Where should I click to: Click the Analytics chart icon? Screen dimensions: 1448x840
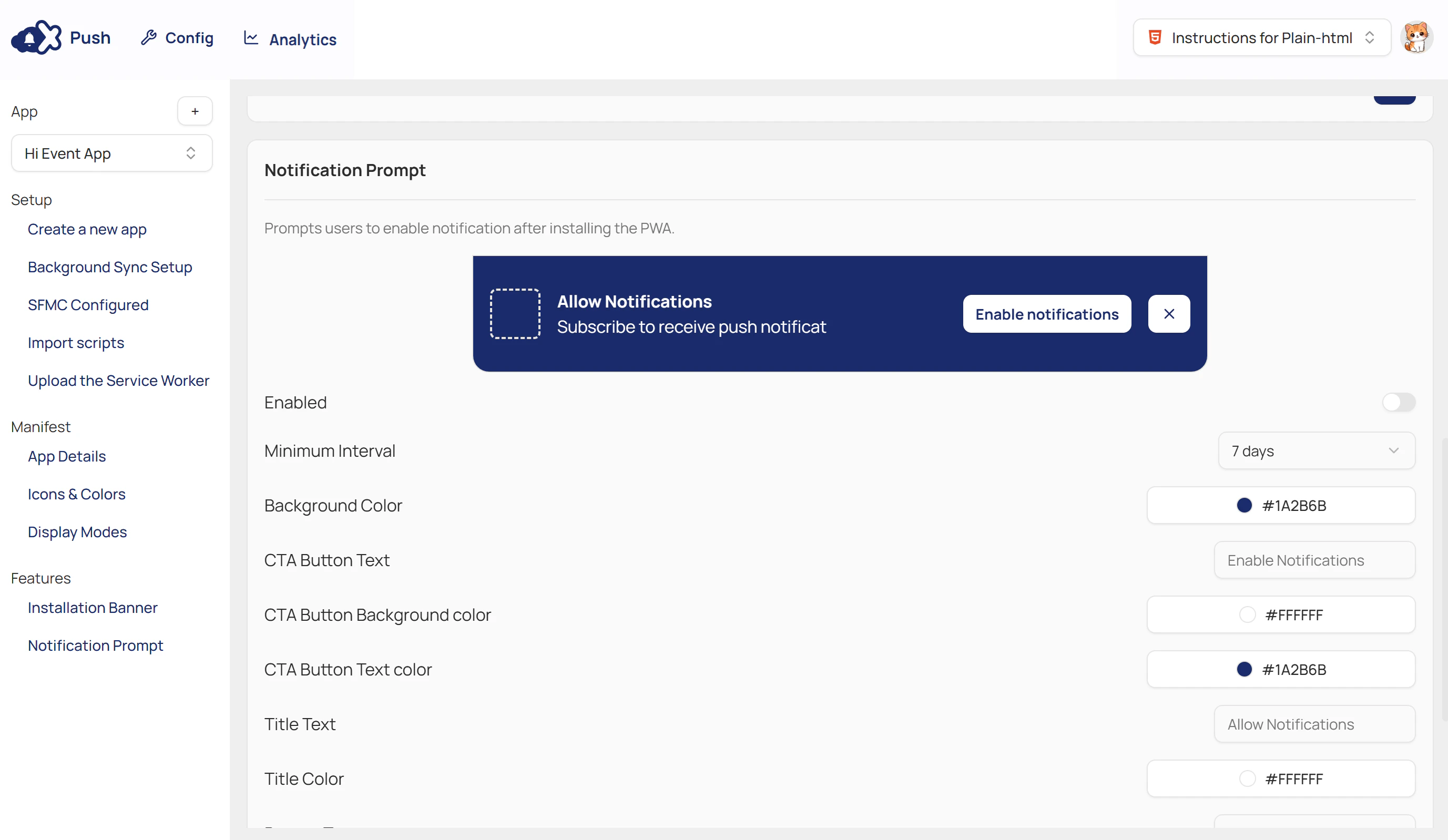click(x=251, y=38)
